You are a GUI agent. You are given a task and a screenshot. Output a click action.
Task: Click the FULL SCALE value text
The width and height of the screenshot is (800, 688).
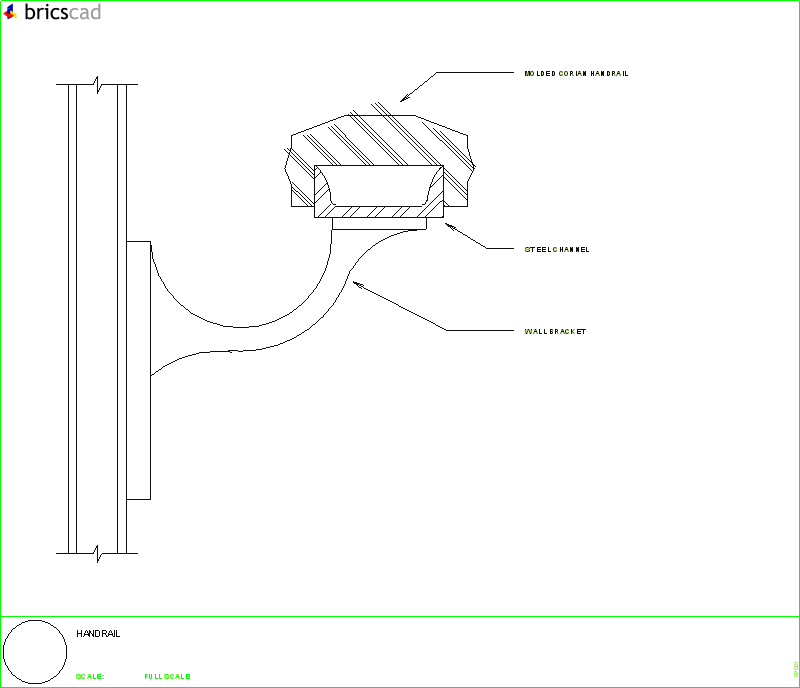click(167, 677)
